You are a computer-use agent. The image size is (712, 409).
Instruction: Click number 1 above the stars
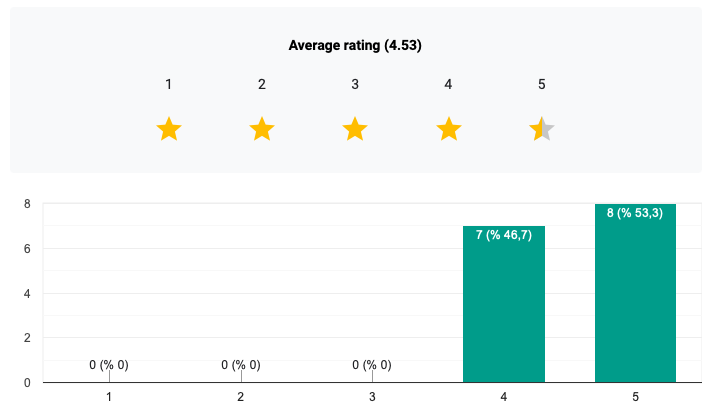tap(169, 84)
